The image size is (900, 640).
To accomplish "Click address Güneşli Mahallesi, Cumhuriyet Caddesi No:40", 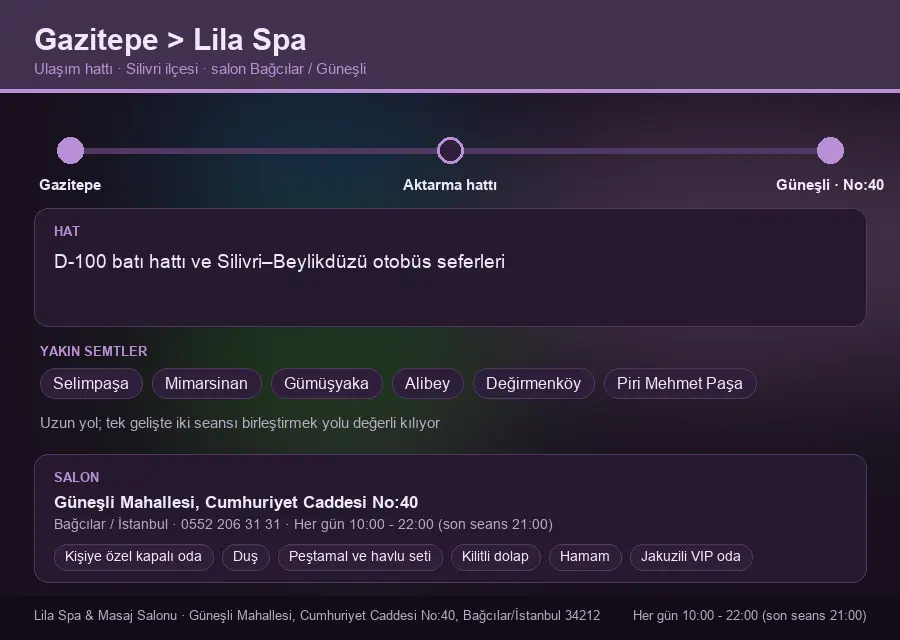I will coord(236,502).
